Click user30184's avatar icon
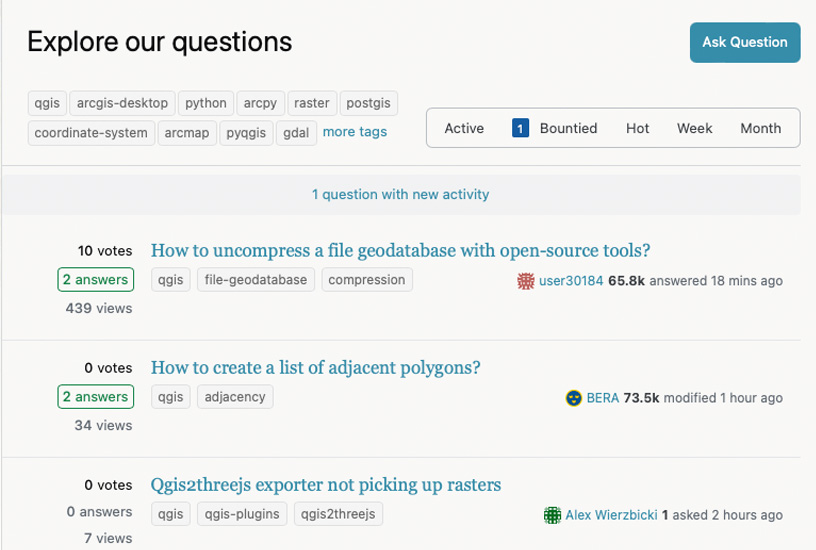816x550 pixels. [526, 281]
